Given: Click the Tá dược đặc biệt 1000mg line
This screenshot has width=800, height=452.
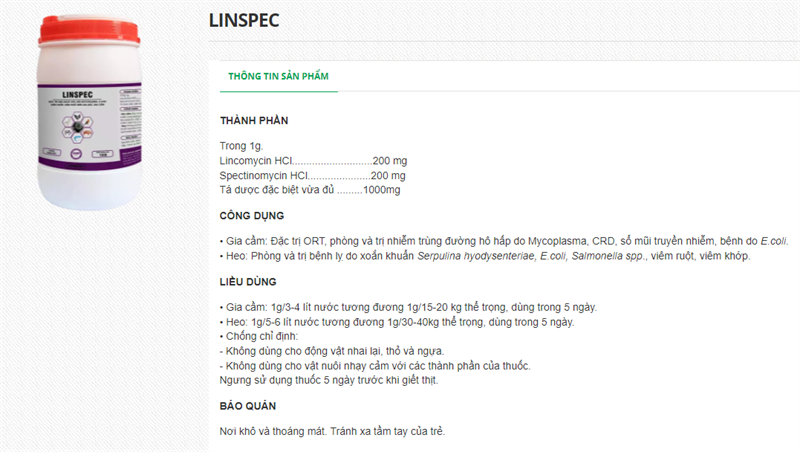Looking at the screenshot, I should [x=310, y=190].
